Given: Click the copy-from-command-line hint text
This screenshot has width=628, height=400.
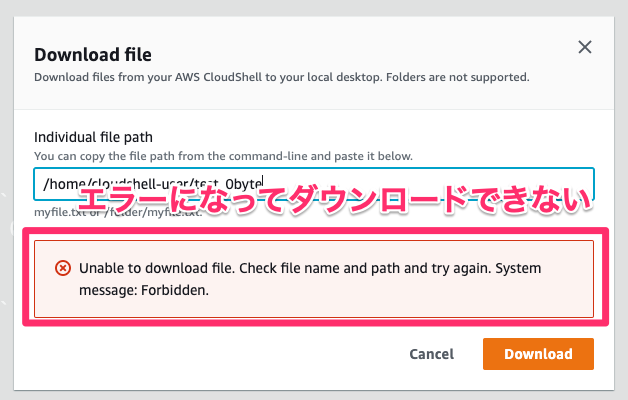Looking at the screenshot, I should click(223, 156).
